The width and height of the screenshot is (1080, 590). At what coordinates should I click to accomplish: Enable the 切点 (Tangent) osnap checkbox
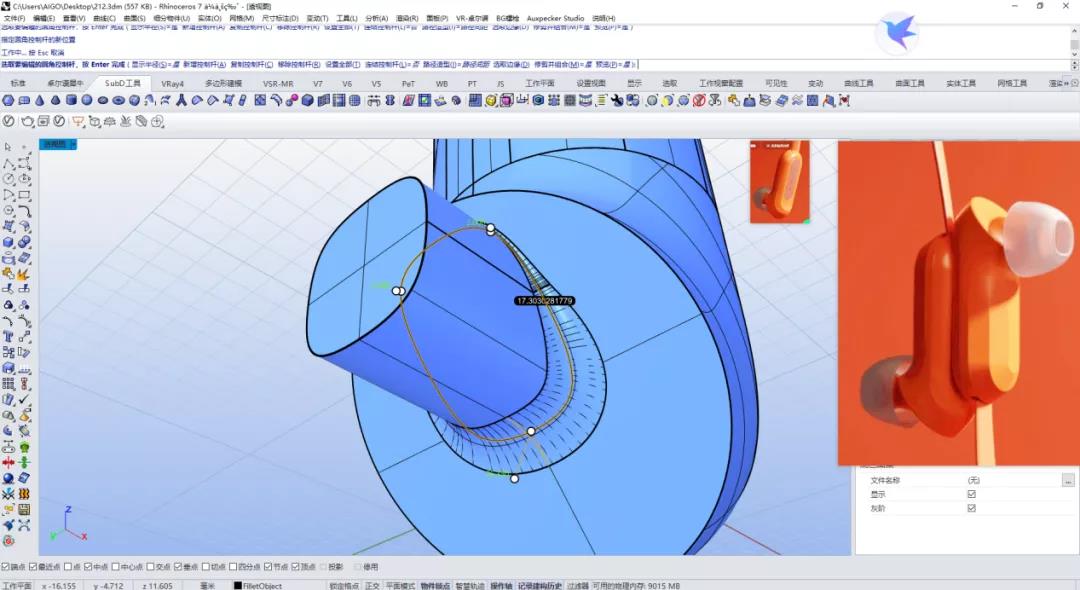click(205, 567)
